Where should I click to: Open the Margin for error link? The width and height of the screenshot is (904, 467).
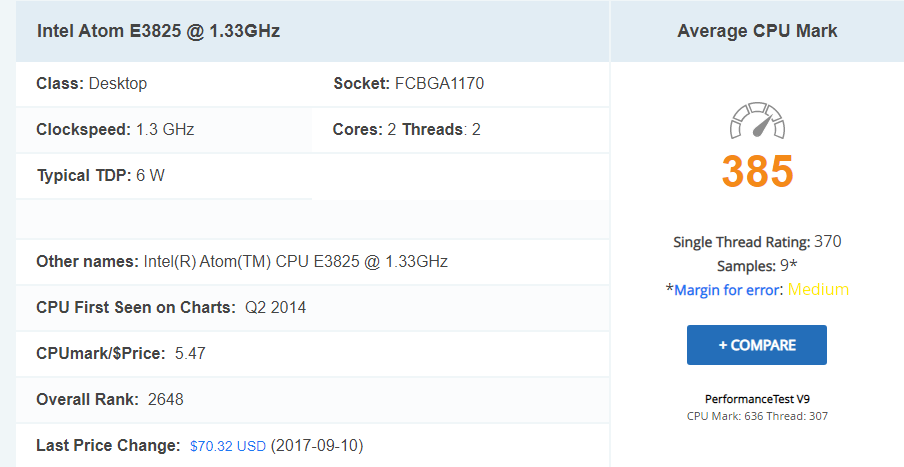point(726,289)
